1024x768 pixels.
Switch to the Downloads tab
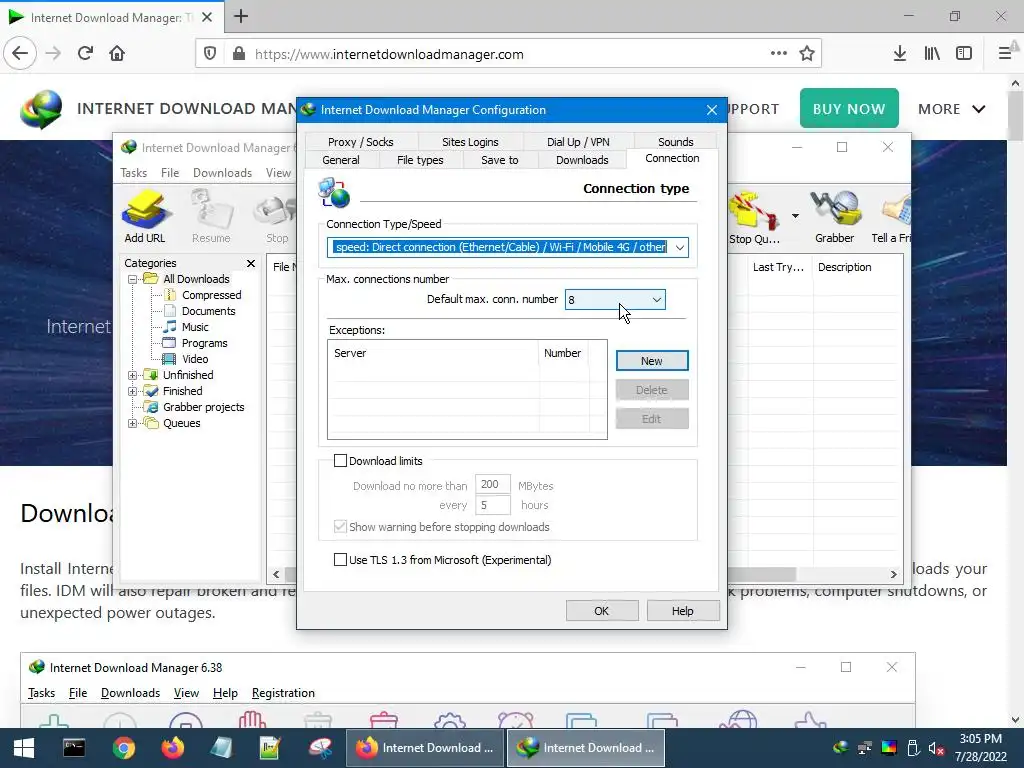point(582,160)
